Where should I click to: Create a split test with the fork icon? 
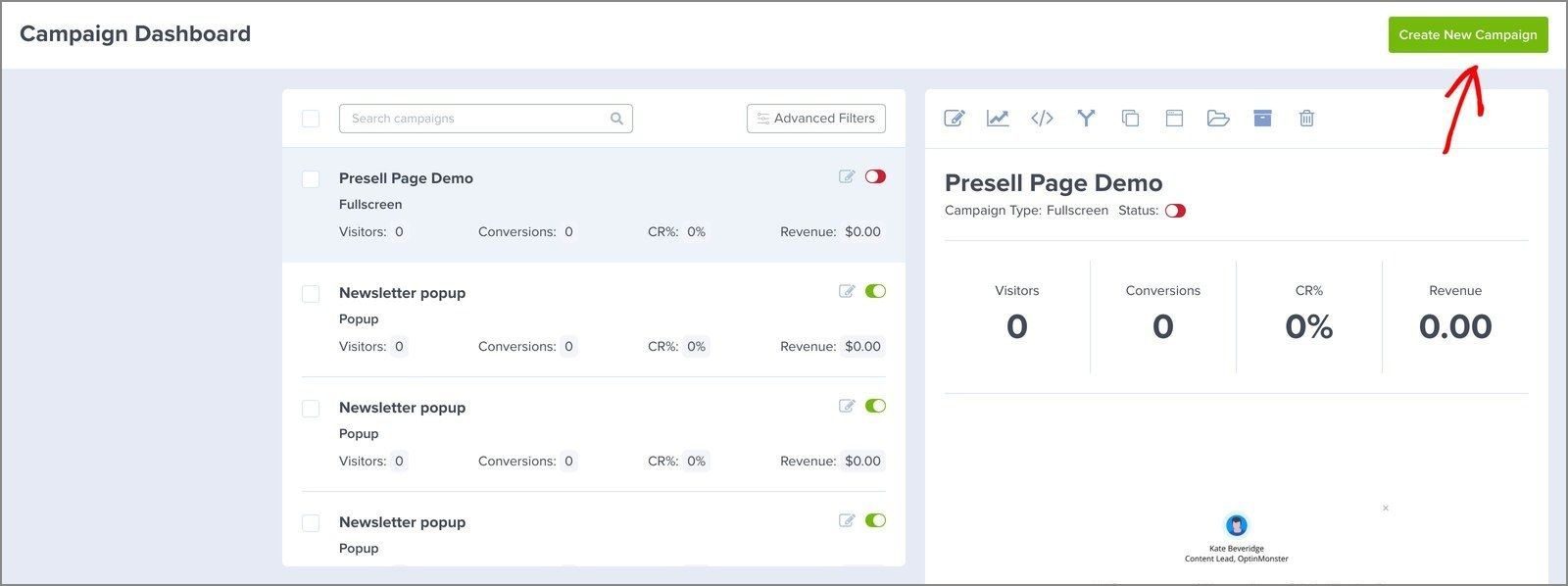point(1086,119)
